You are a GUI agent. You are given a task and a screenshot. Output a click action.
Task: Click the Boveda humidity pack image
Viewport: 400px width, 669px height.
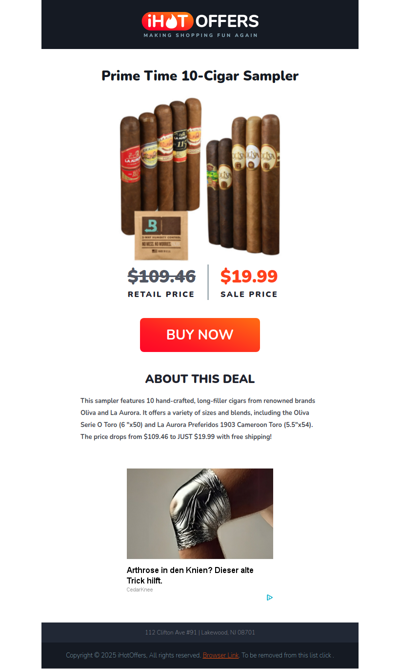click(161, 235)
